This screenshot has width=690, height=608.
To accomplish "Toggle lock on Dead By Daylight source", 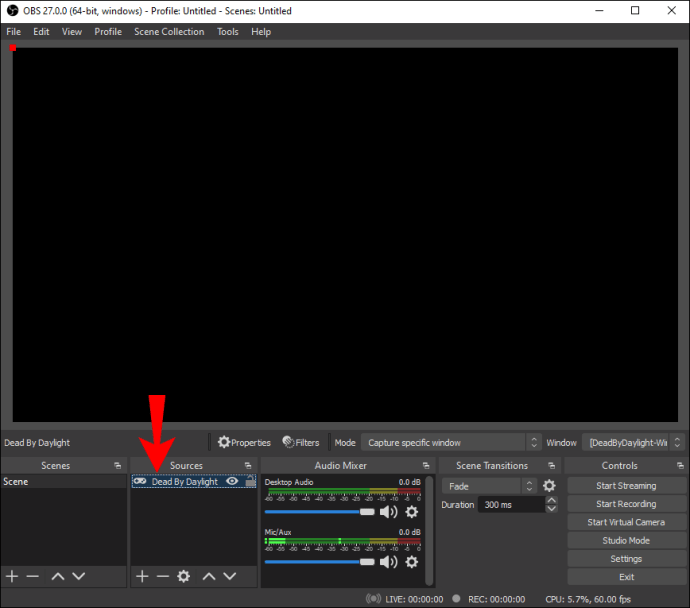I will pyautogui.click(x=250, y=481).
